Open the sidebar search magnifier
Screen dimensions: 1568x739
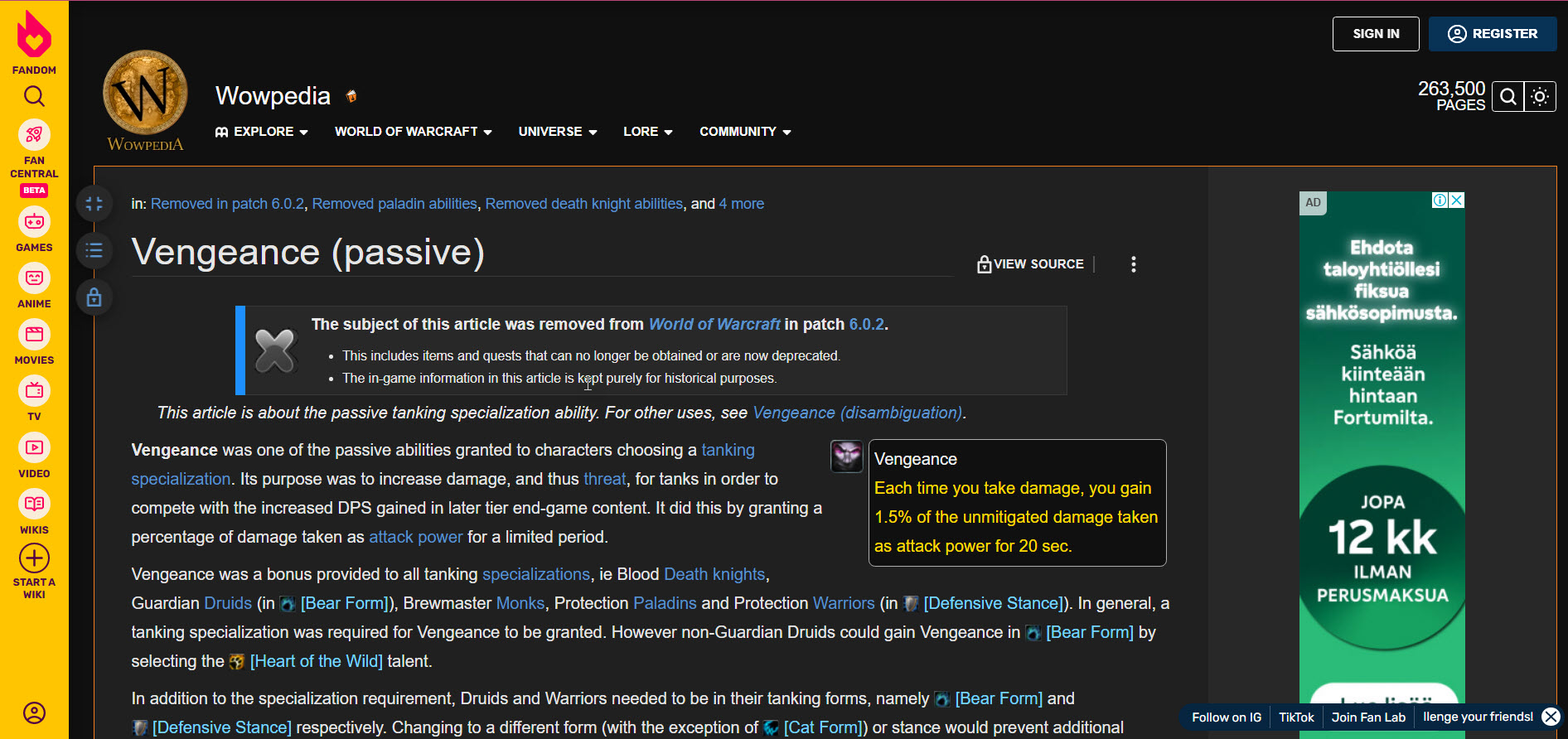tap(34, 96)
